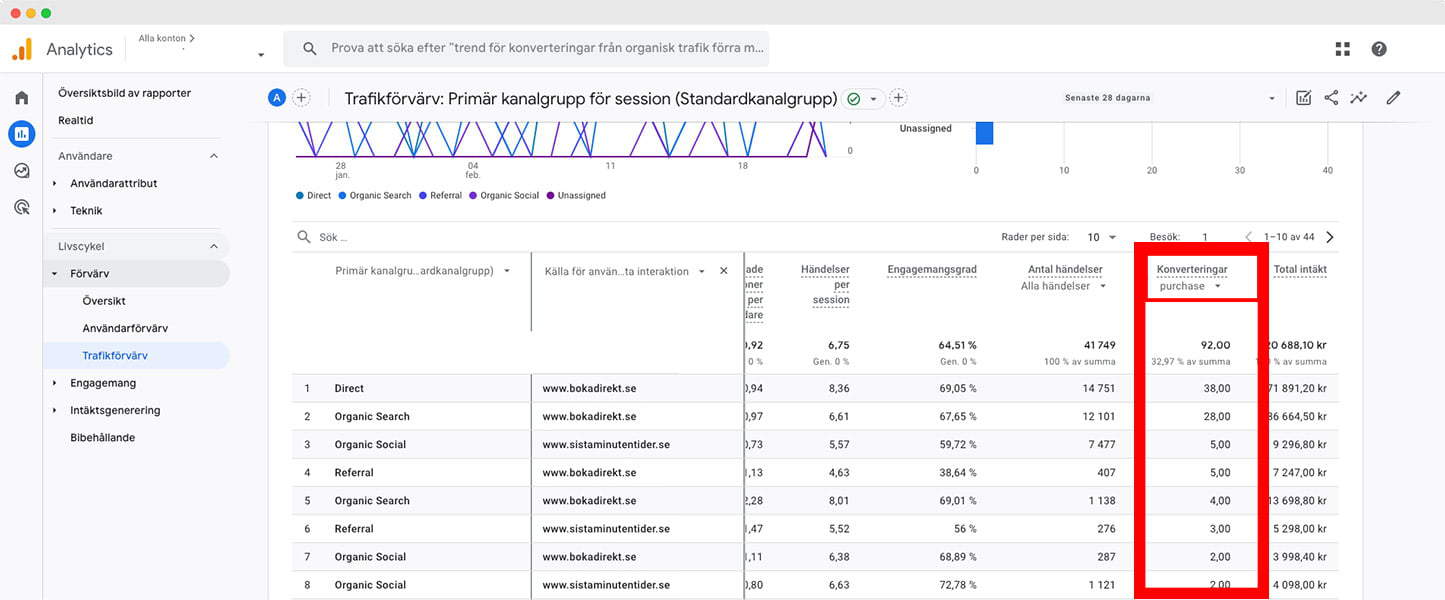
Task: Select the Reports icon in left rail
Action: (x=21, y=133)
